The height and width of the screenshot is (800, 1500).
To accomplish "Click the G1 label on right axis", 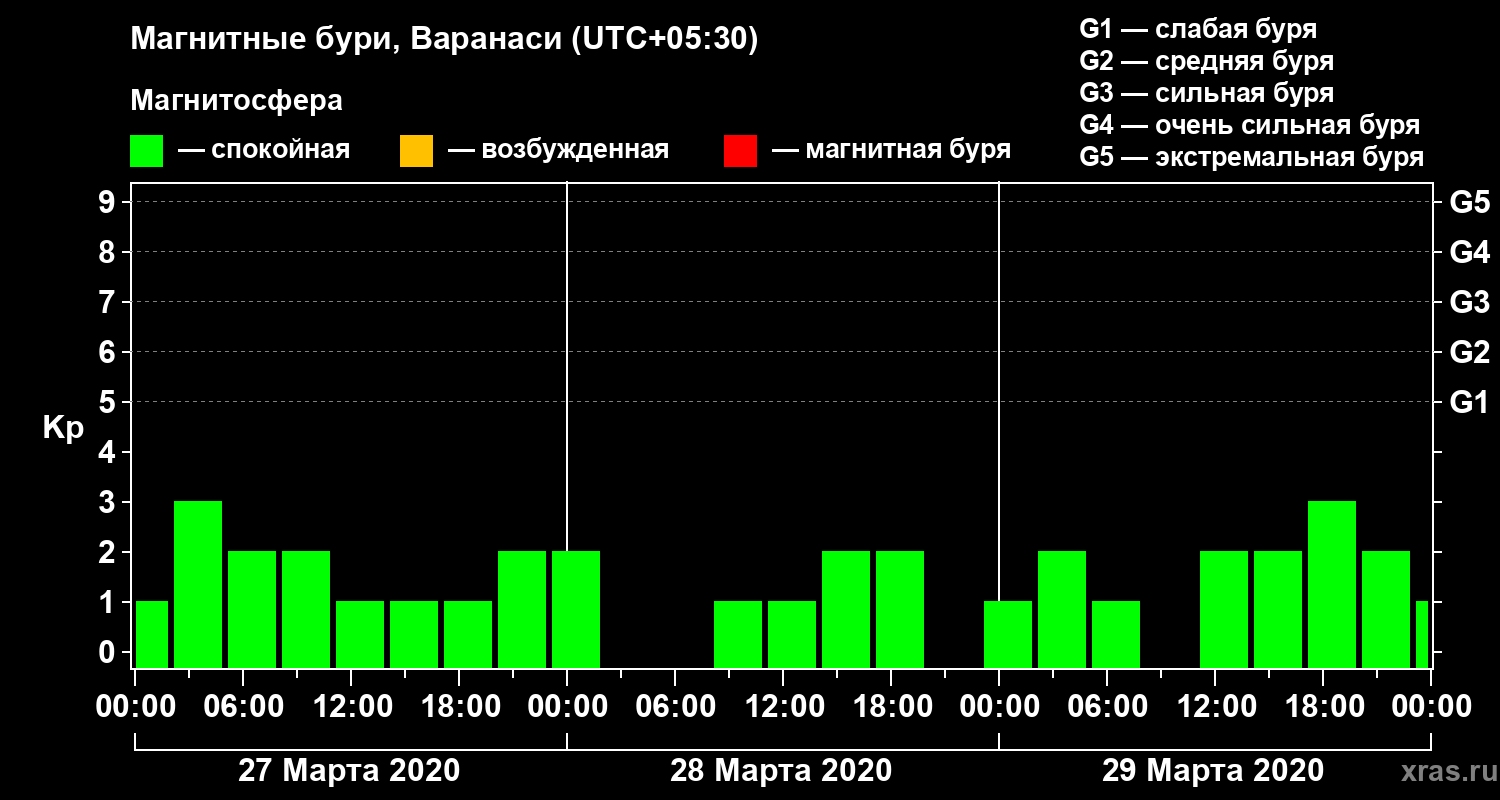I will click(1469, 402).
